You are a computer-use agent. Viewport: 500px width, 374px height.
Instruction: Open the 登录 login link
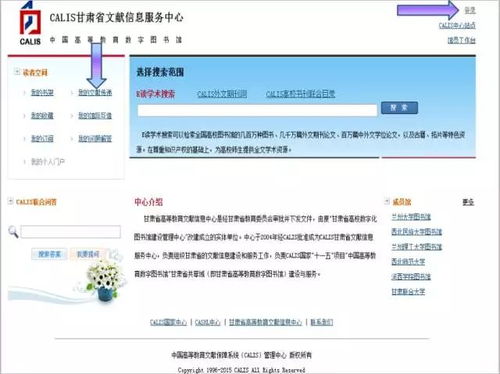coord(470,10)
